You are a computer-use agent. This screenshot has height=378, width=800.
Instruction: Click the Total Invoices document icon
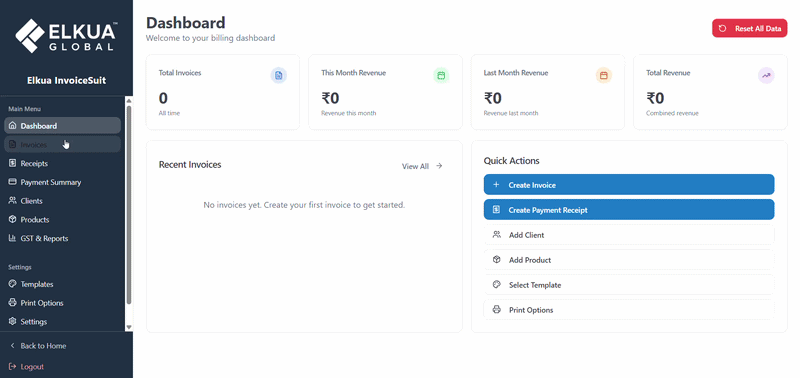[x=279, y=75]
